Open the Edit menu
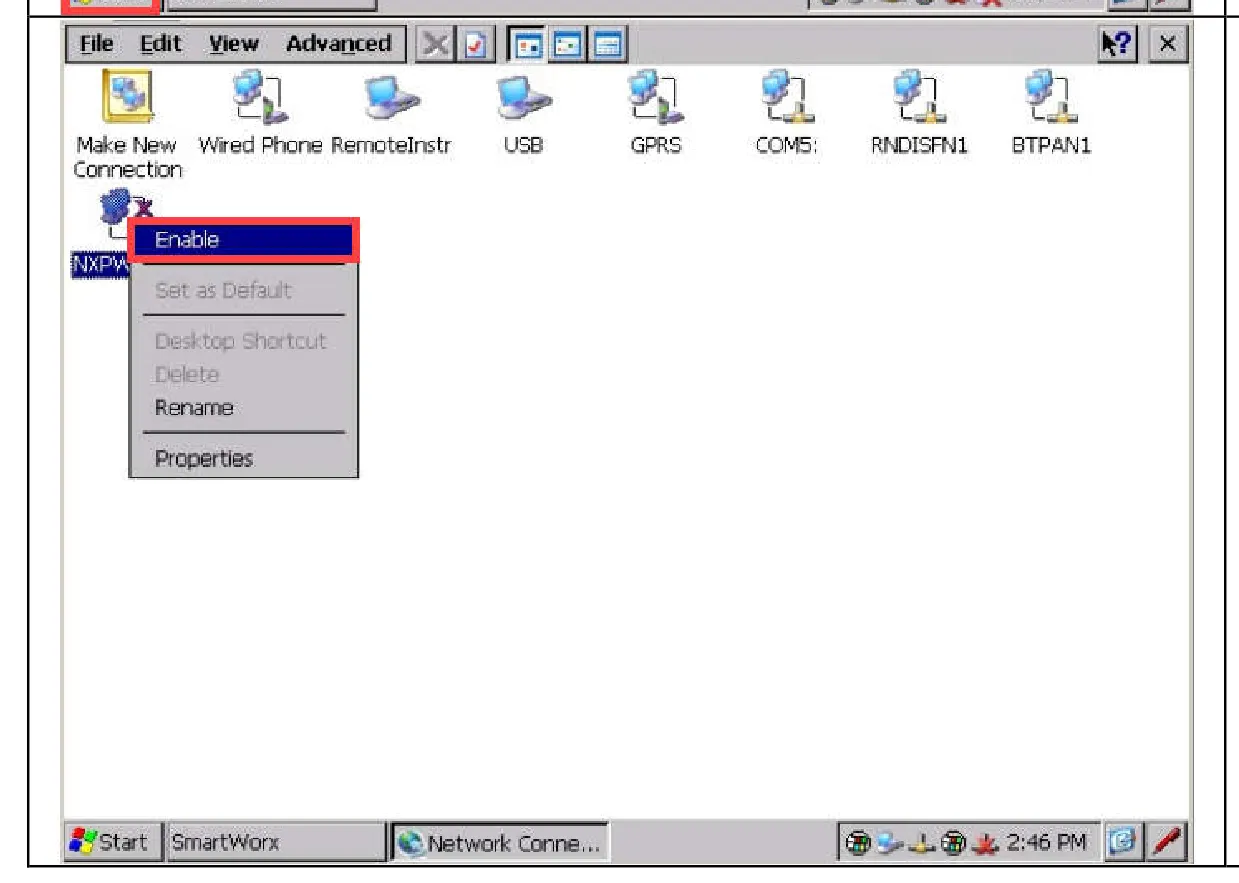This screenshot has height=883, width=1239. pyautogui.click(x=160, y=44)
